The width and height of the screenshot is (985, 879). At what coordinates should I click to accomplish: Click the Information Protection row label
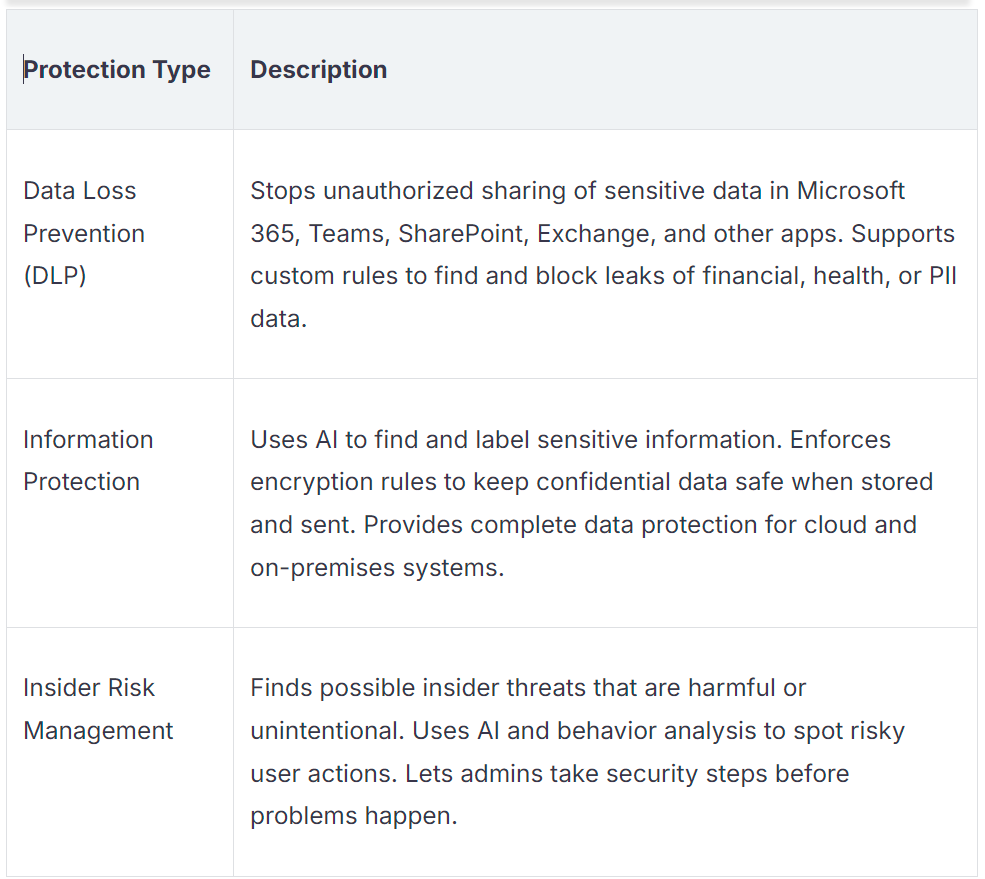[88, 461]
